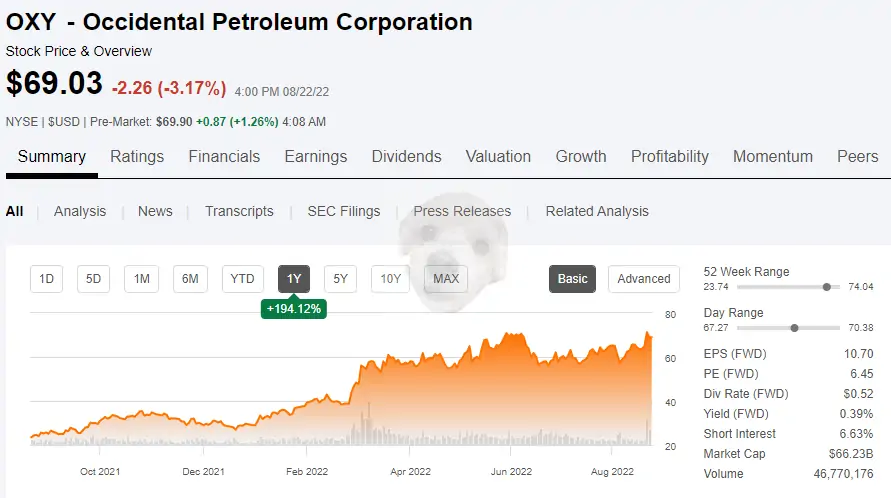Click the +0.87 (+1.26%) pre-market change
The width and height of the screenshot is (891, 498).
coord(237,122)
